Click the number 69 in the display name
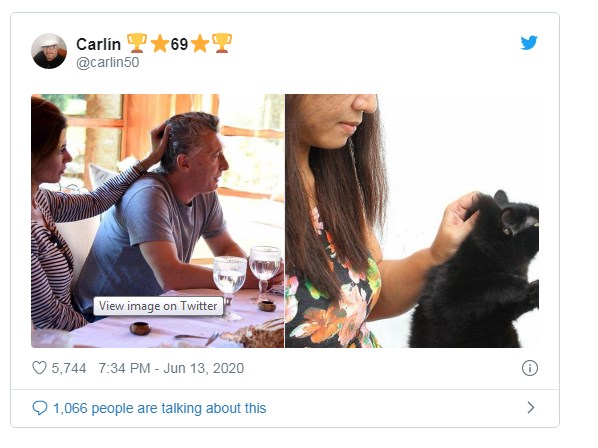 point(179,44)
